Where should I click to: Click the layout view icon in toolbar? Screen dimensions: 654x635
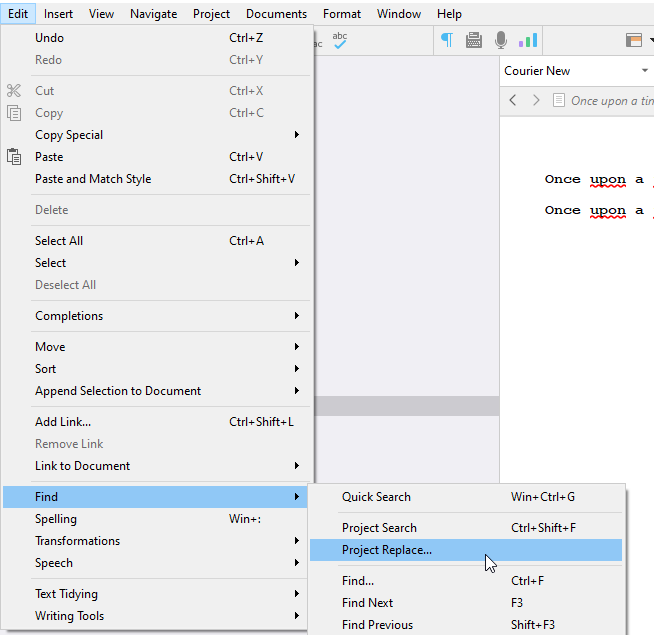pyautogui.click(x=634, y=40)
